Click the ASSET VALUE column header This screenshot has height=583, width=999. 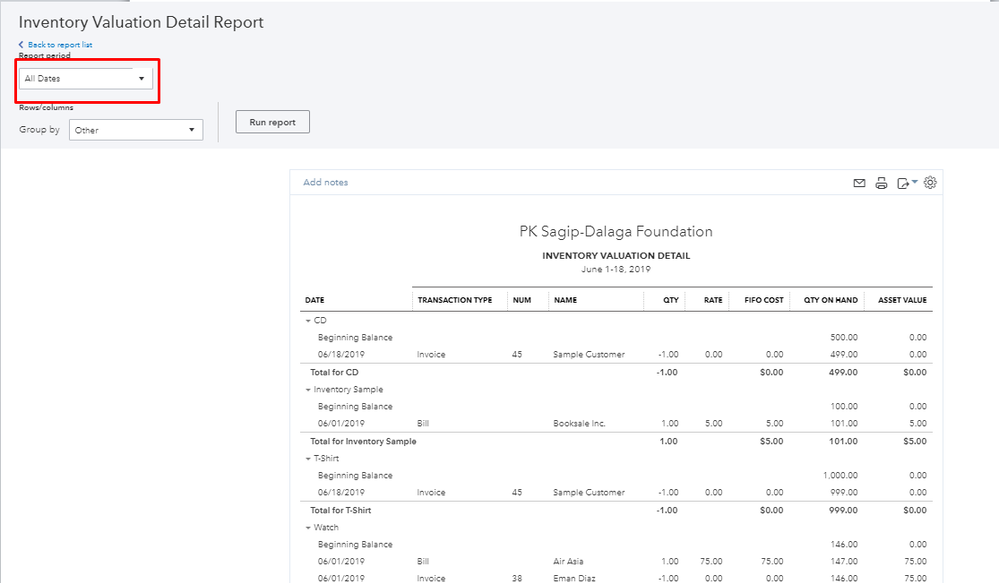click(902, 300)
